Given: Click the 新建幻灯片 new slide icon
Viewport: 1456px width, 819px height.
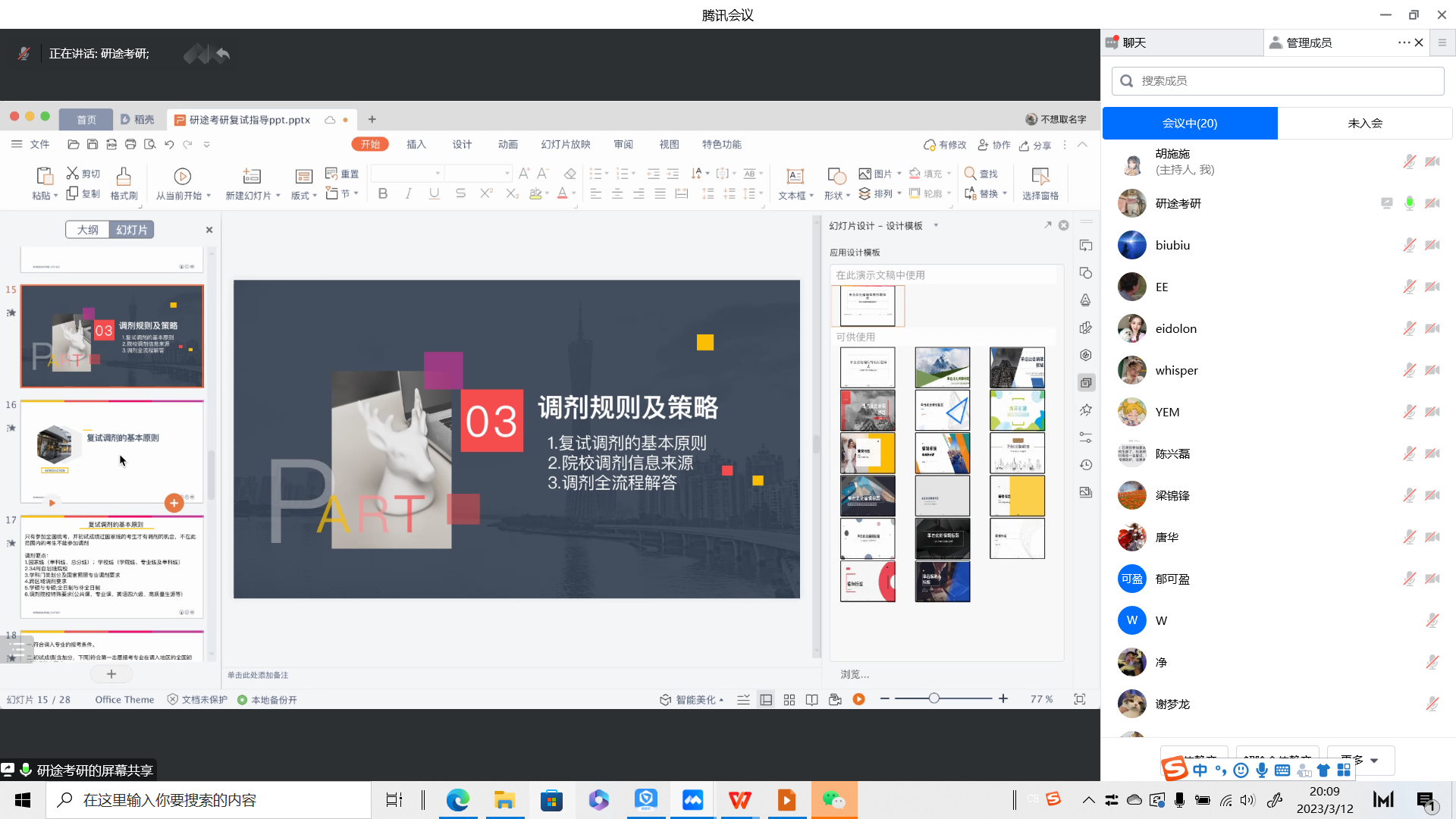Looking at the screenshot, I should tap(252, 177).
